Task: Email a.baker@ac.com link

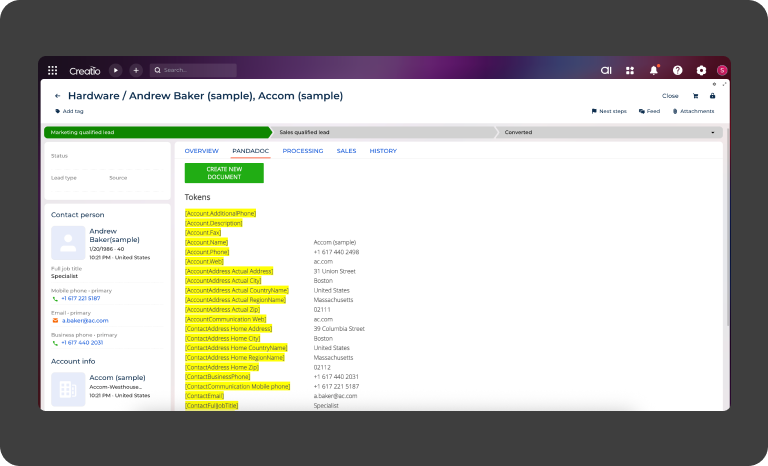Action: (x=85, y=320)
